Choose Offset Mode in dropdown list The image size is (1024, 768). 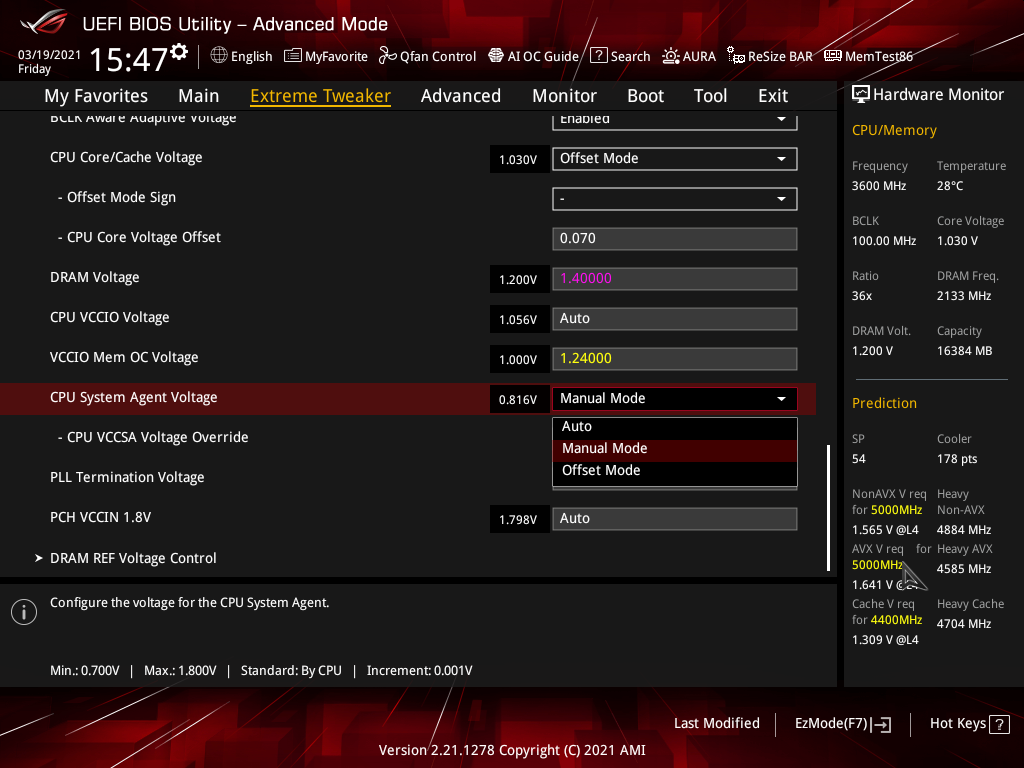[675, 471]
